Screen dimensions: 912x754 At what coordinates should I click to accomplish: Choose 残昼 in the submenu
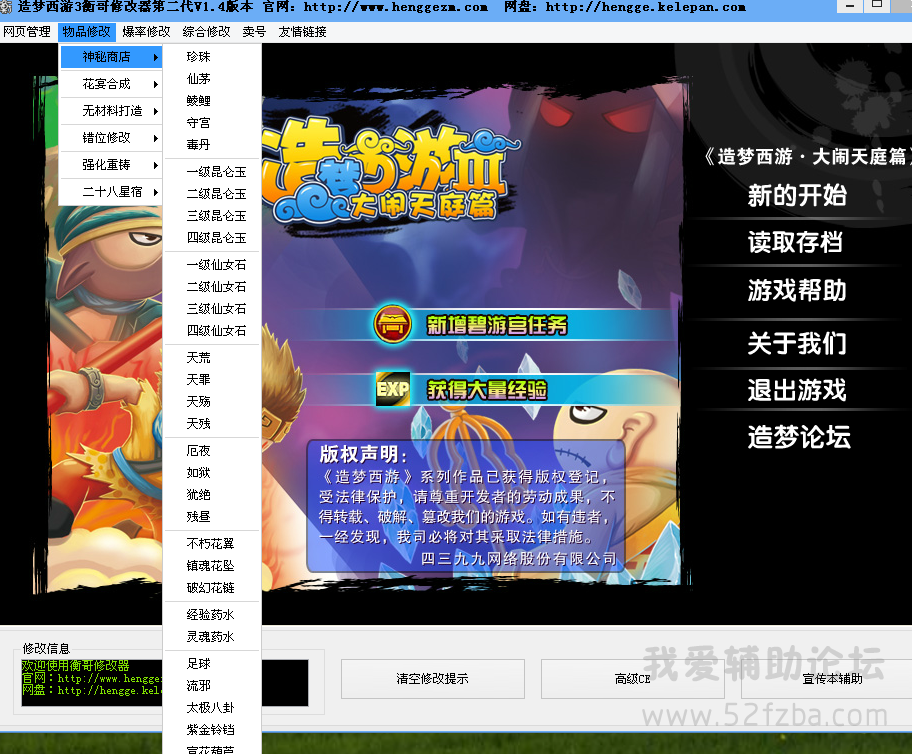click(212, 517)
